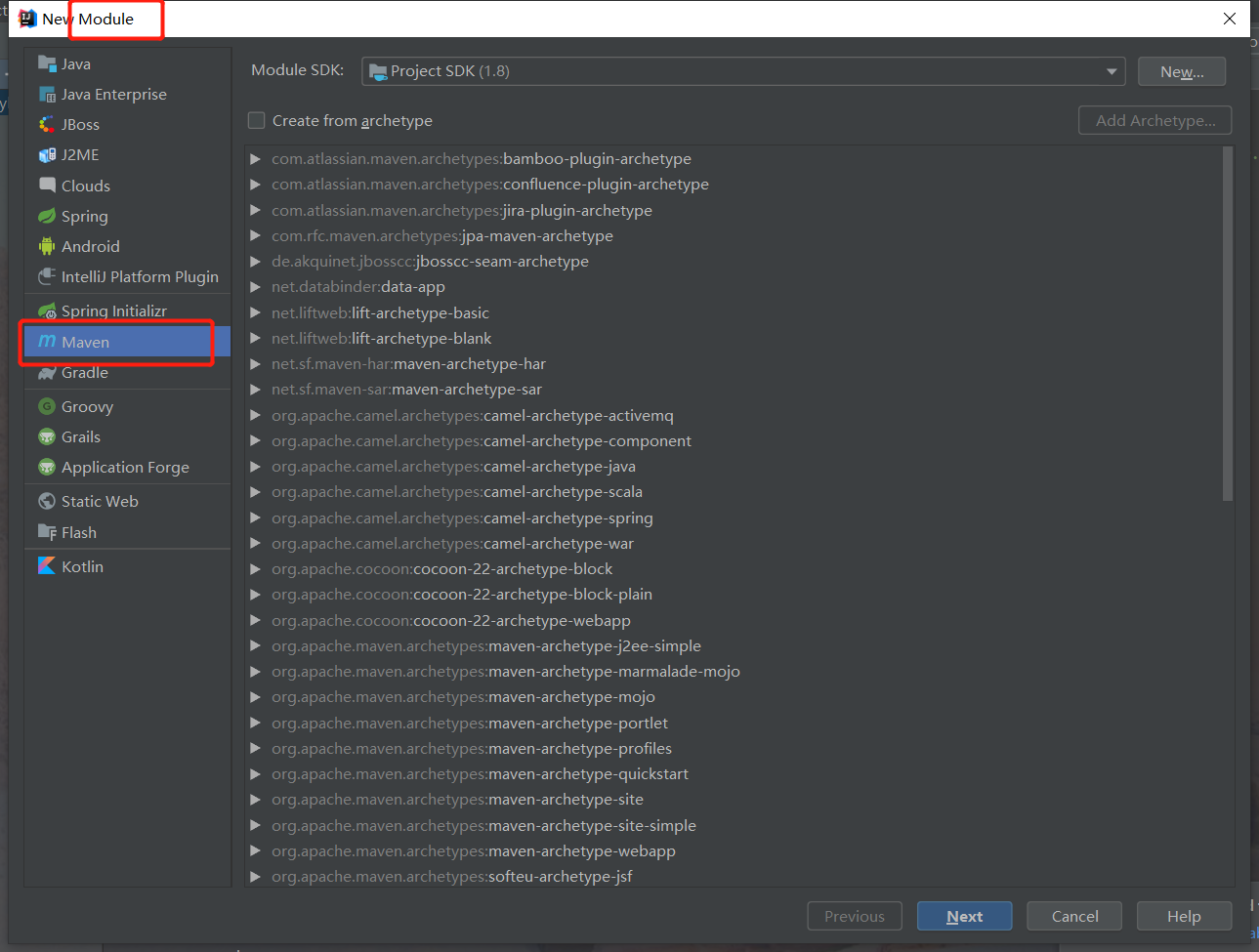Select the cocoon-22-archetype-webapp row

[734, 620]
